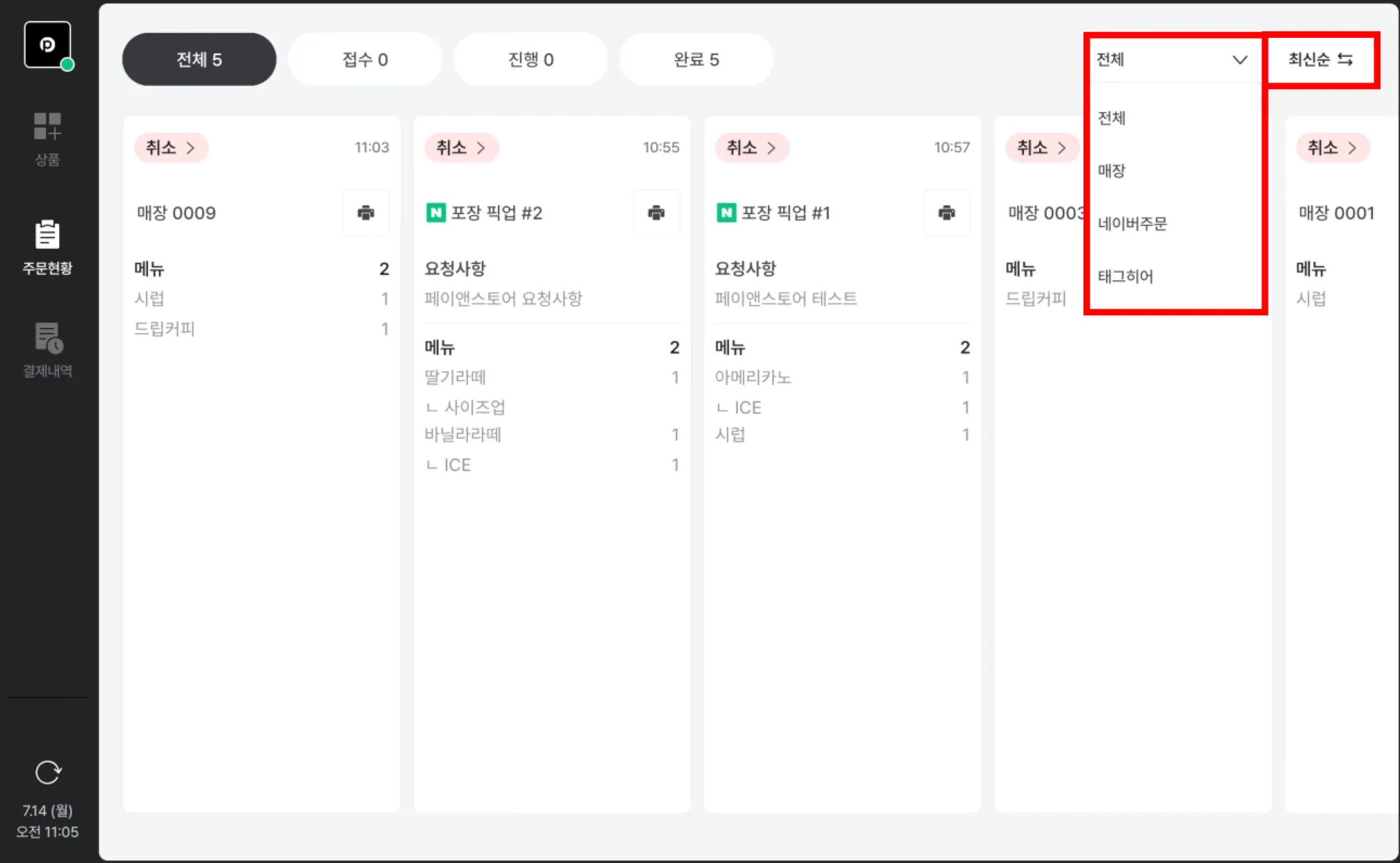
Task: Print 포장 픽업 #1 order receipt
Action: pos(946,212)
